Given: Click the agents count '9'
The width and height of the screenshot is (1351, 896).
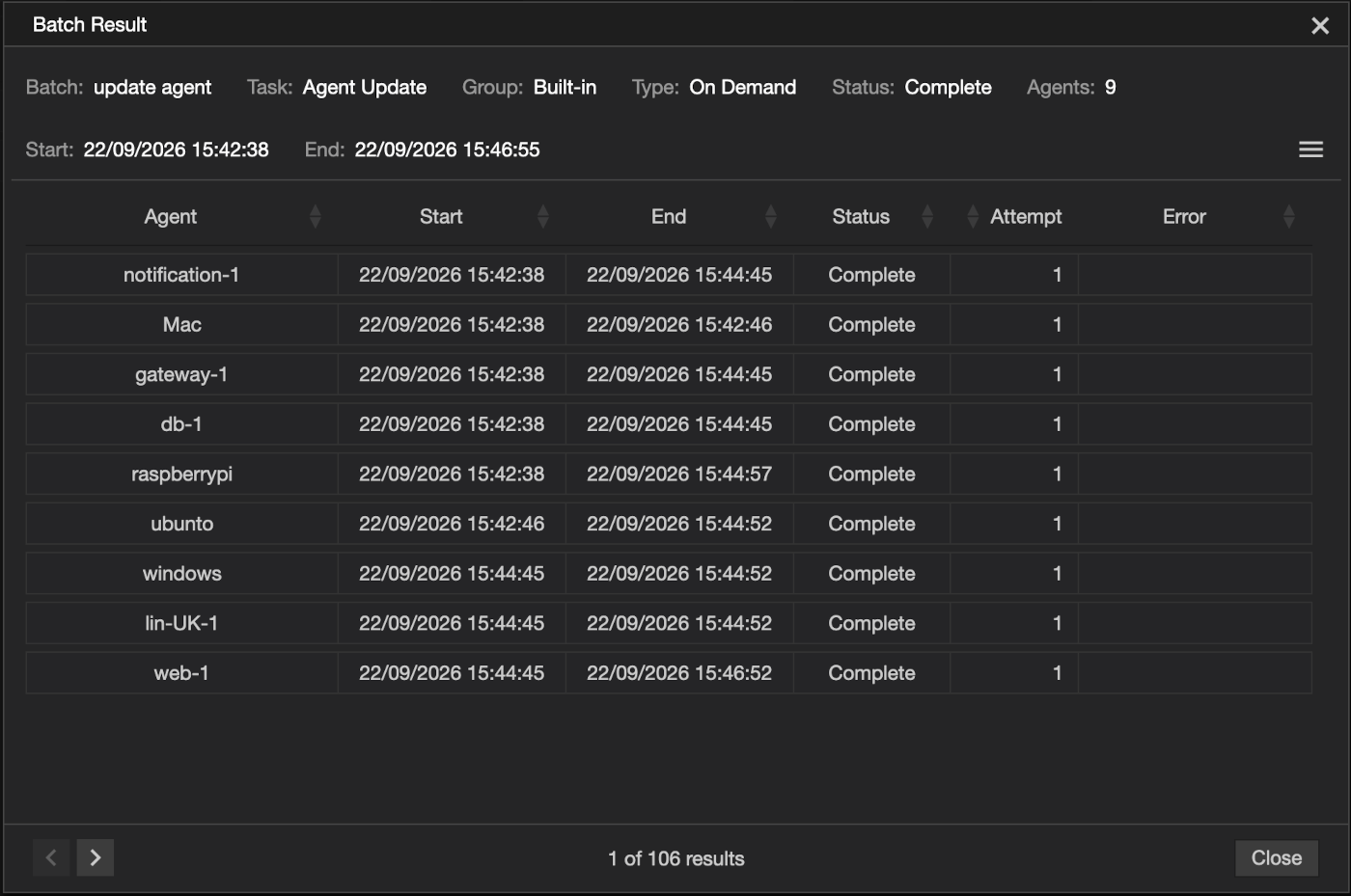Looking at the screenshot, I should [x=1111, y=88].
